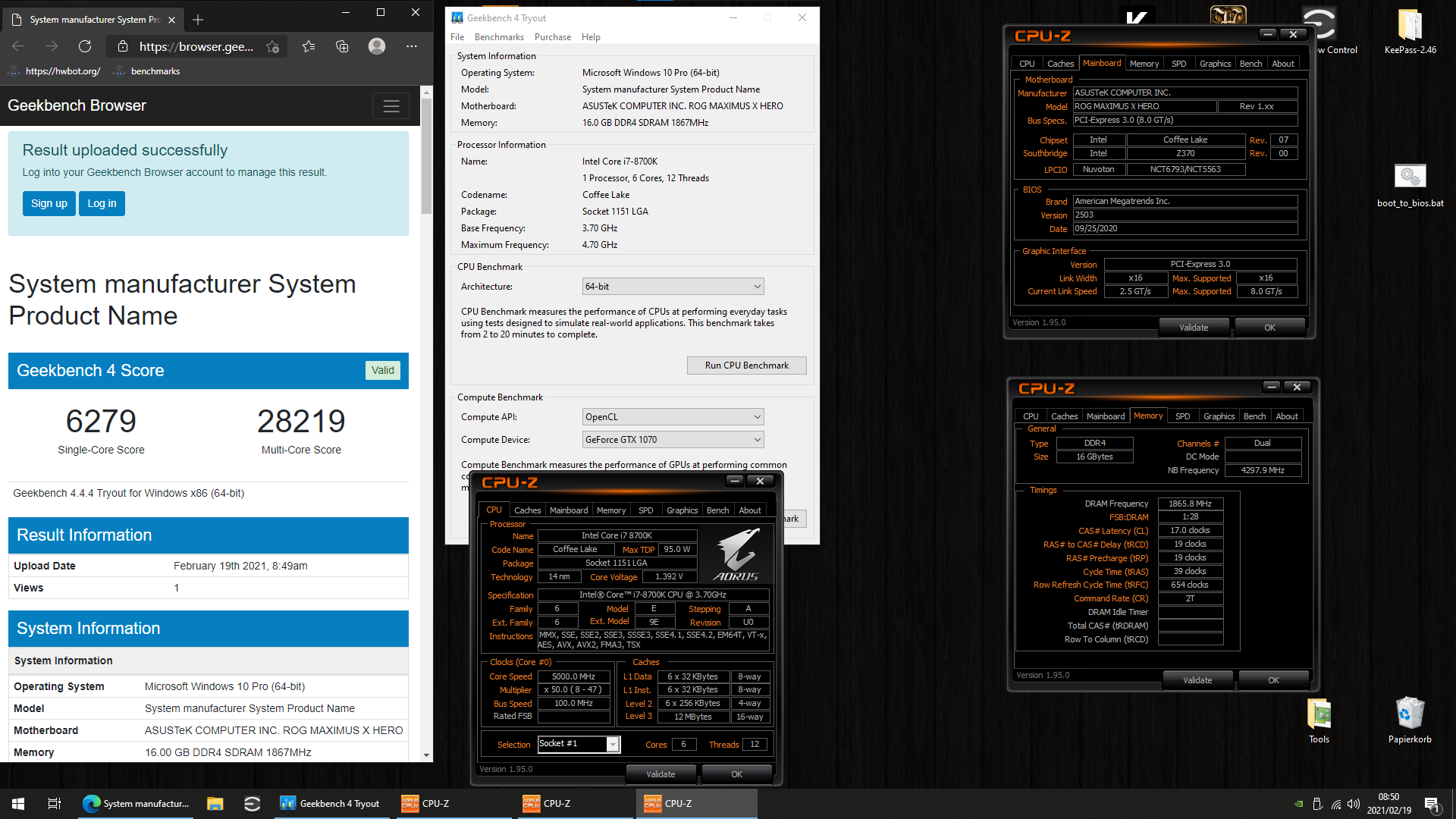Open the Tools desktop folder
1456x819 pixels.
pyautogui.click(x=1319, y=721)
